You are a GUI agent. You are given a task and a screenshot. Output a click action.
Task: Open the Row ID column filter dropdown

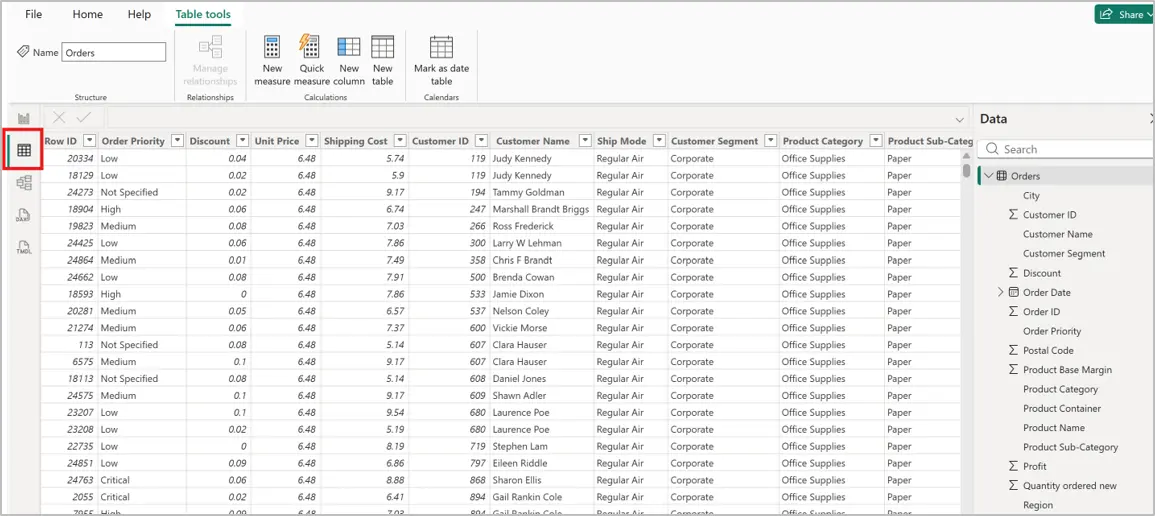[x=90, y=141]
